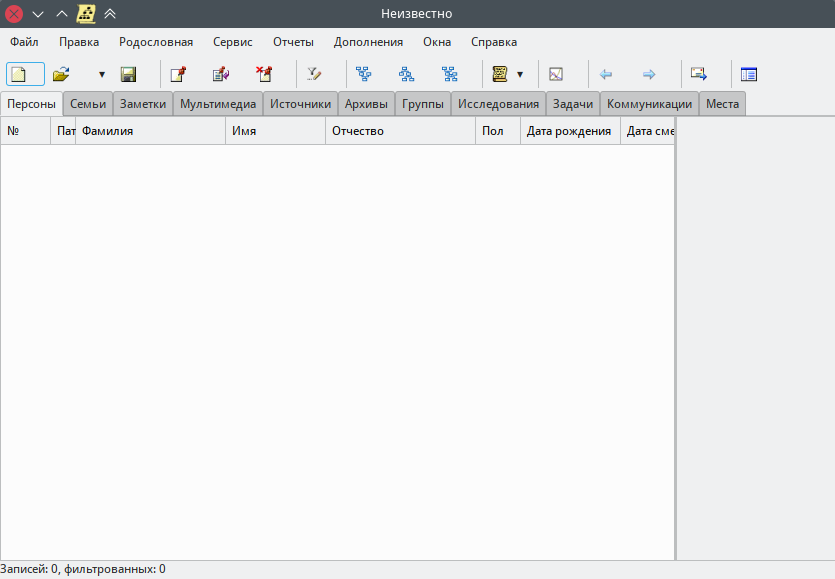Switch to the Источники tab
The height and width of the screenshot is (579, 835).
click(x=300, y=104)
